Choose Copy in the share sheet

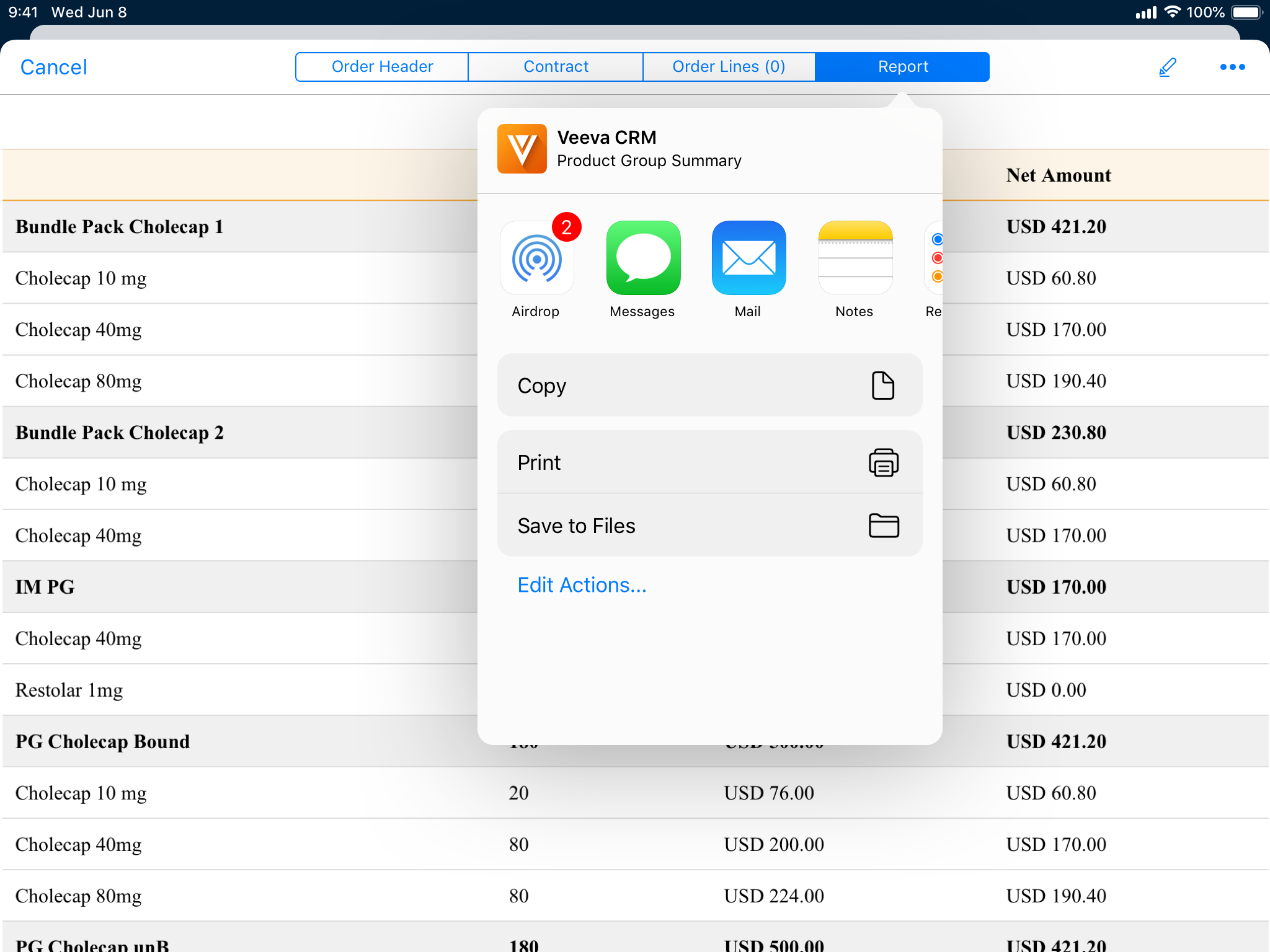click(x=709, y=386)
